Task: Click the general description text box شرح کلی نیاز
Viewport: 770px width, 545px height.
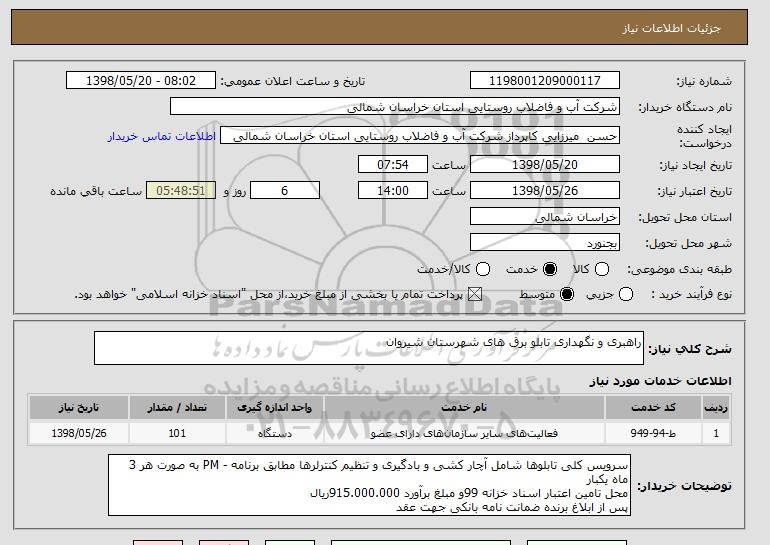Action: click(x=369, y=348)
